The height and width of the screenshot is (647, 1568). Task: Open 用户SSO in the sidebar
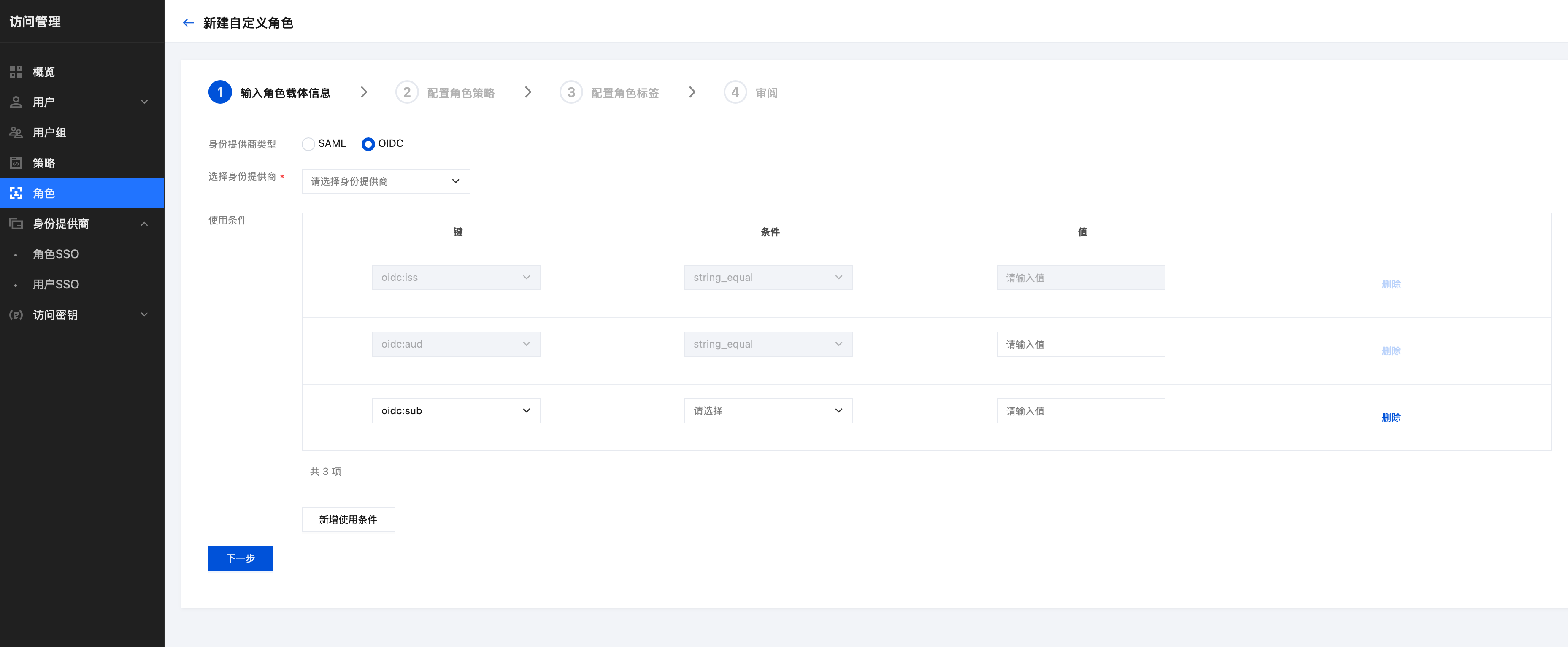point(56,285)
